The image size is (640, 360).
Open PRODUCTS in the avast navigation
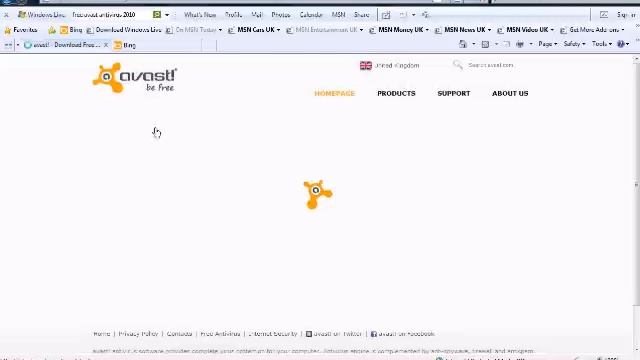click(396, 93)
